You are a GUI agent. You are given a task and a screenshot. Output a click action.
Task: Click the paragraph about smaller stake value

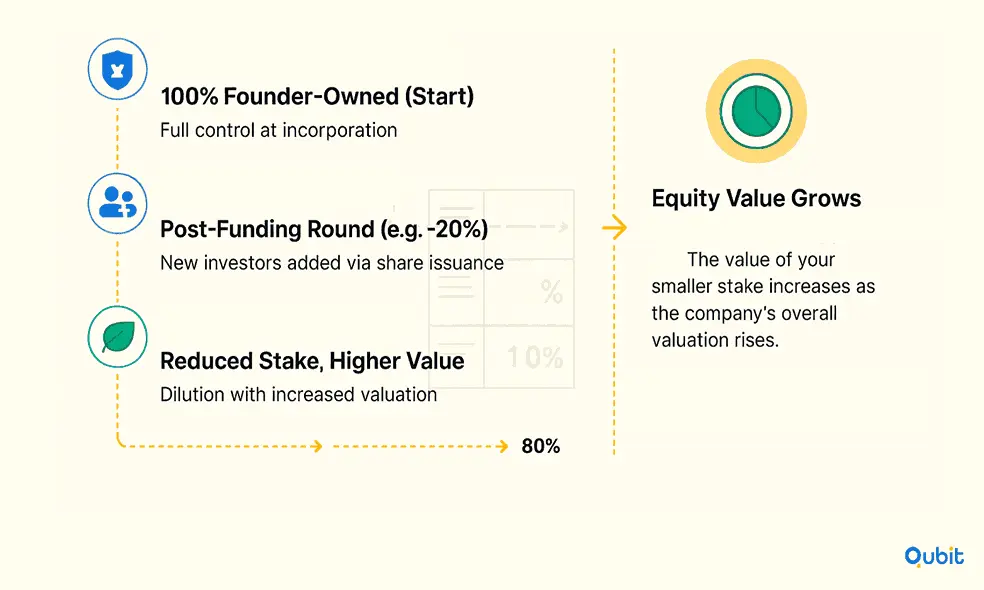[763, 299]
